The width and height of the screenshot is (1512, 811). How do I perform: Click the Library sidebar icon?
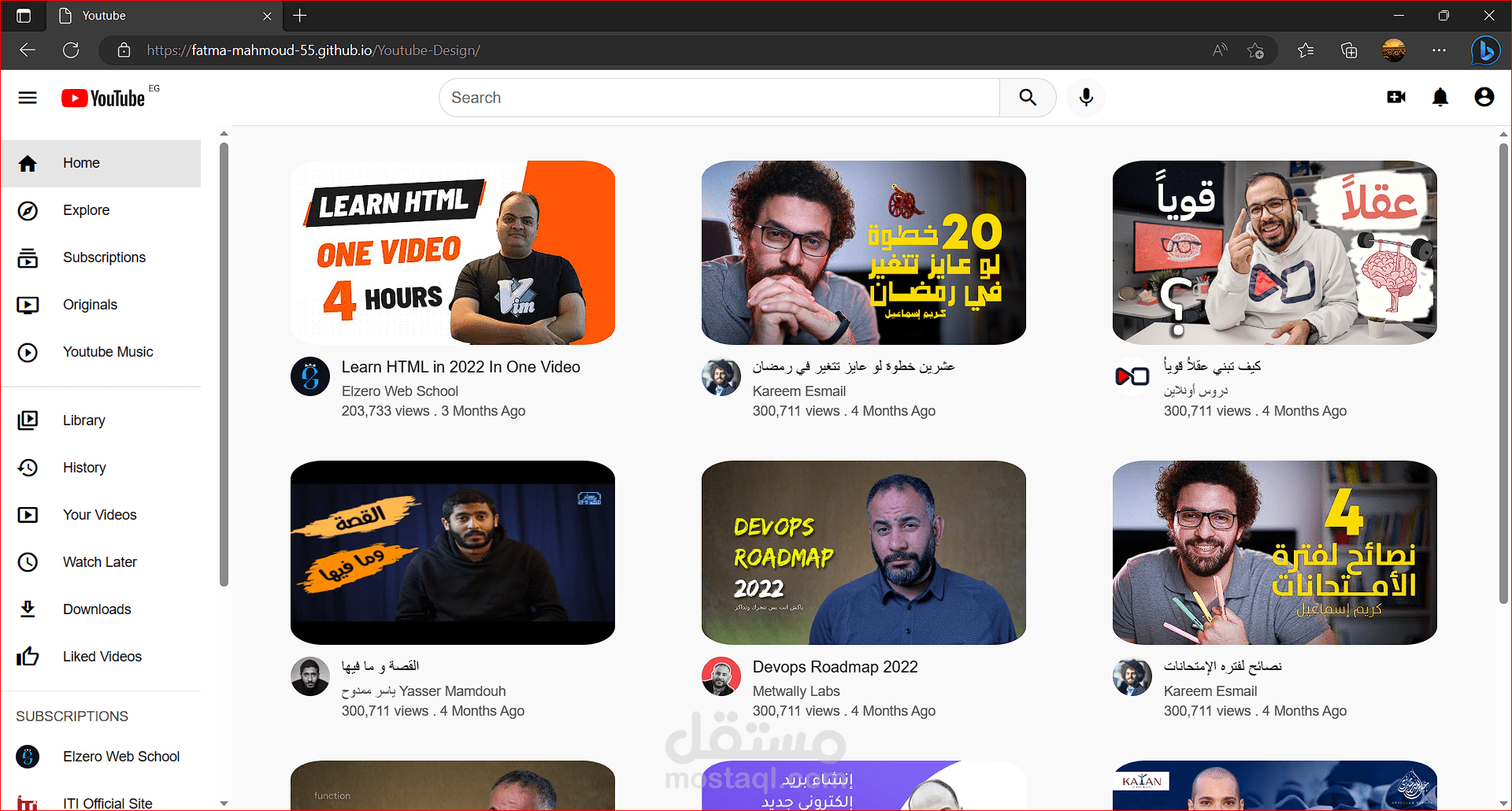coord(28,420)
